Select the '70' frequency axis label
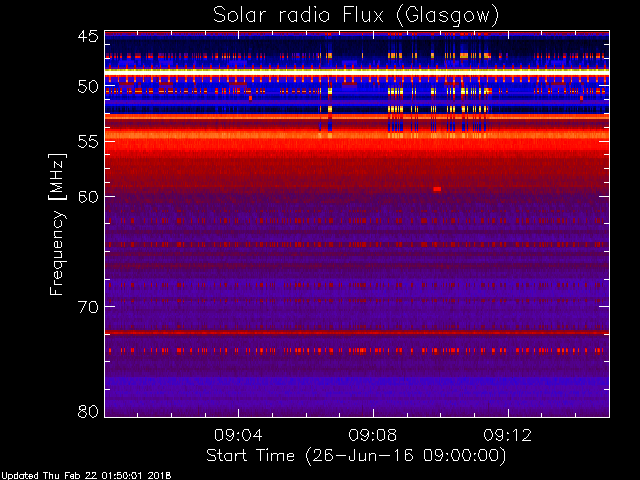 coord(88,307)
